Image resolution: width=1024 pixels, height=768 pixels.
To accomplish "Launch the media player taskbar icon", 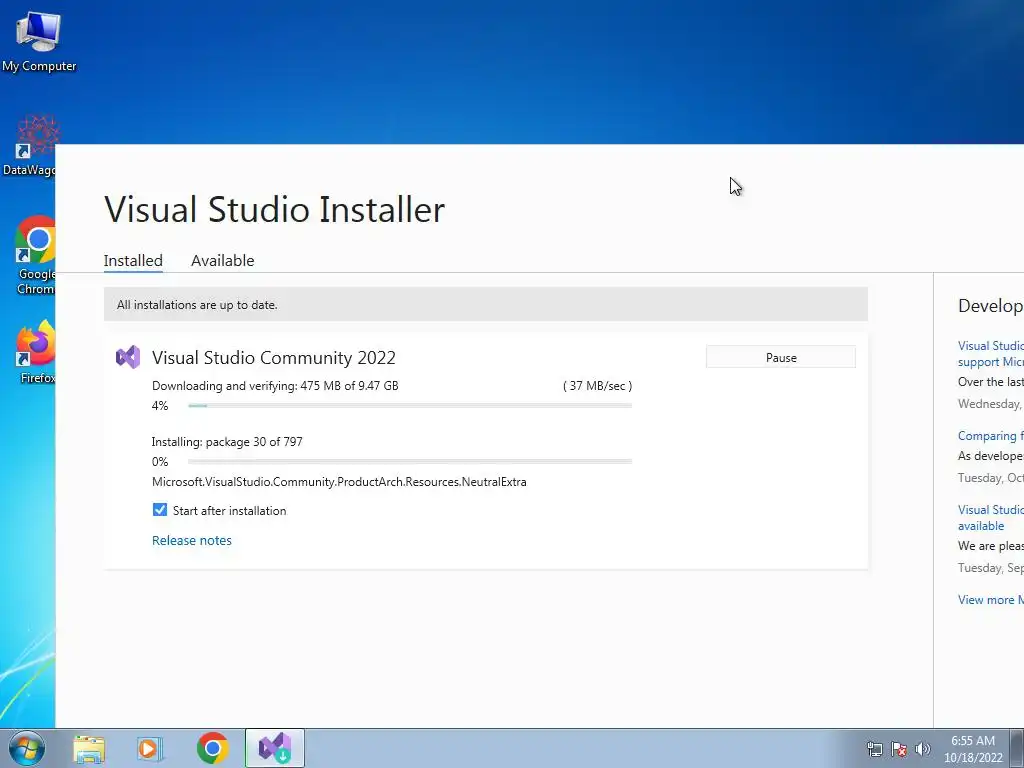I will coord(150,748).
